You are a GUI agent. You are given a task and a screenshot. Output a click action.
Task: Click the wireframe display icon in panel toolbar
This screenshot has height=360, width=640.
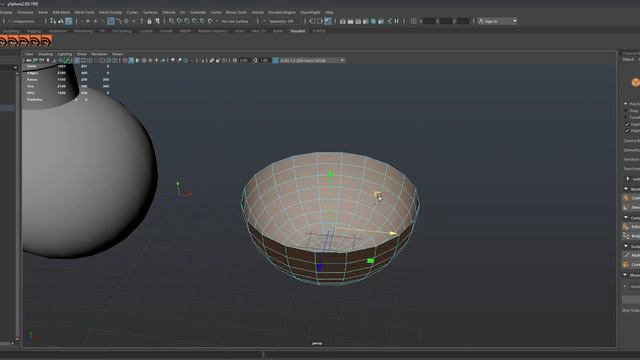pos(125,60)
